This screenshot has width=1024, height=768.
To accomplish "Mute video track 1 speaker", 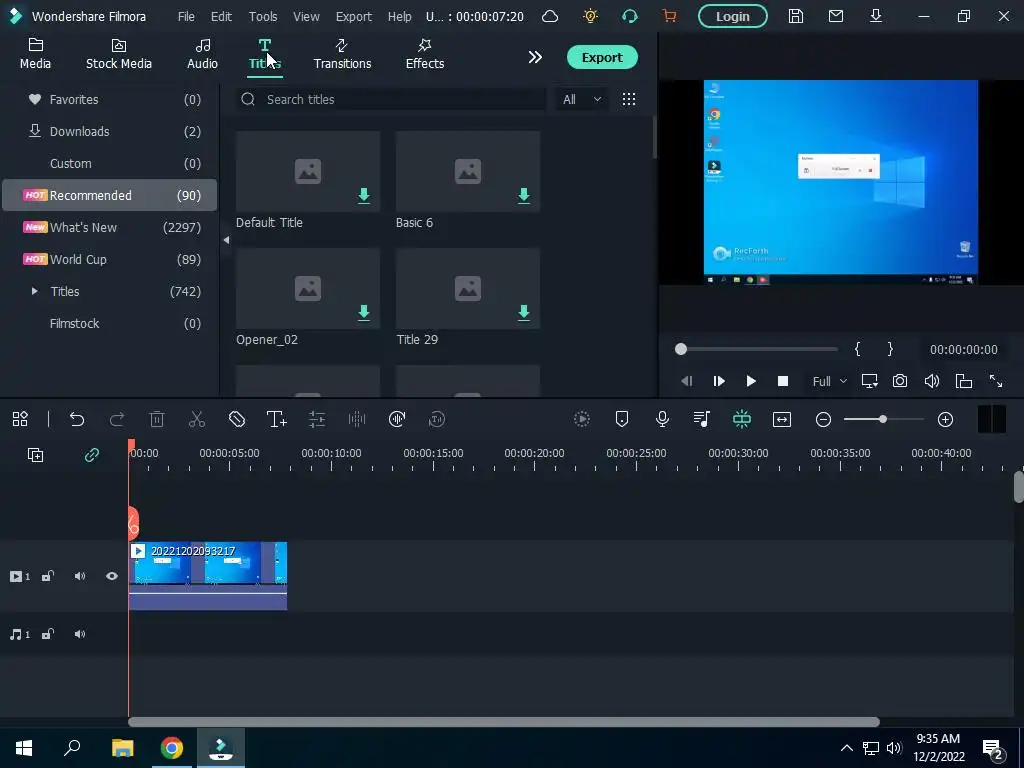I will (x=80, y=576).
